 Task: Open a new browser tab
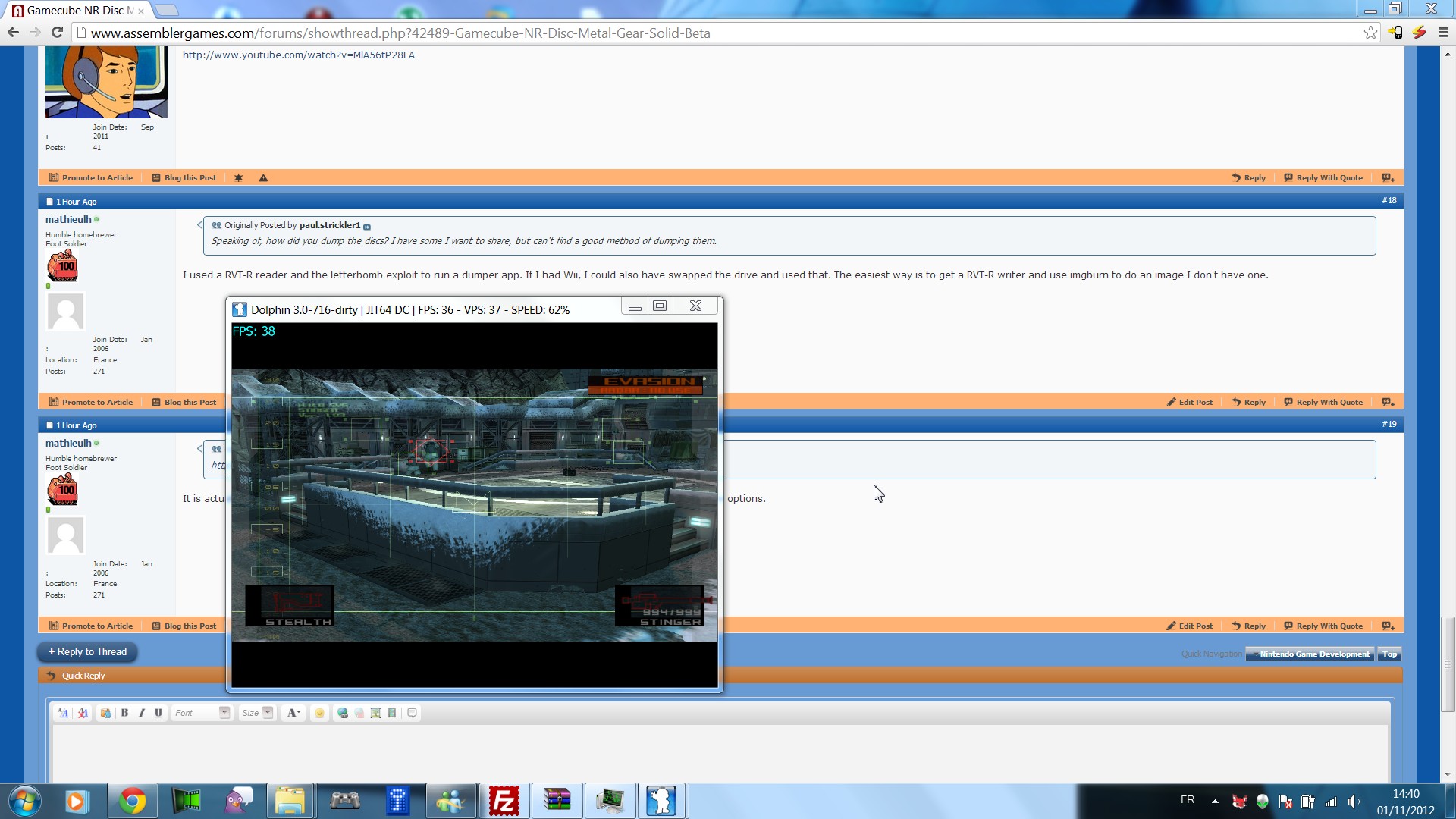166,10
